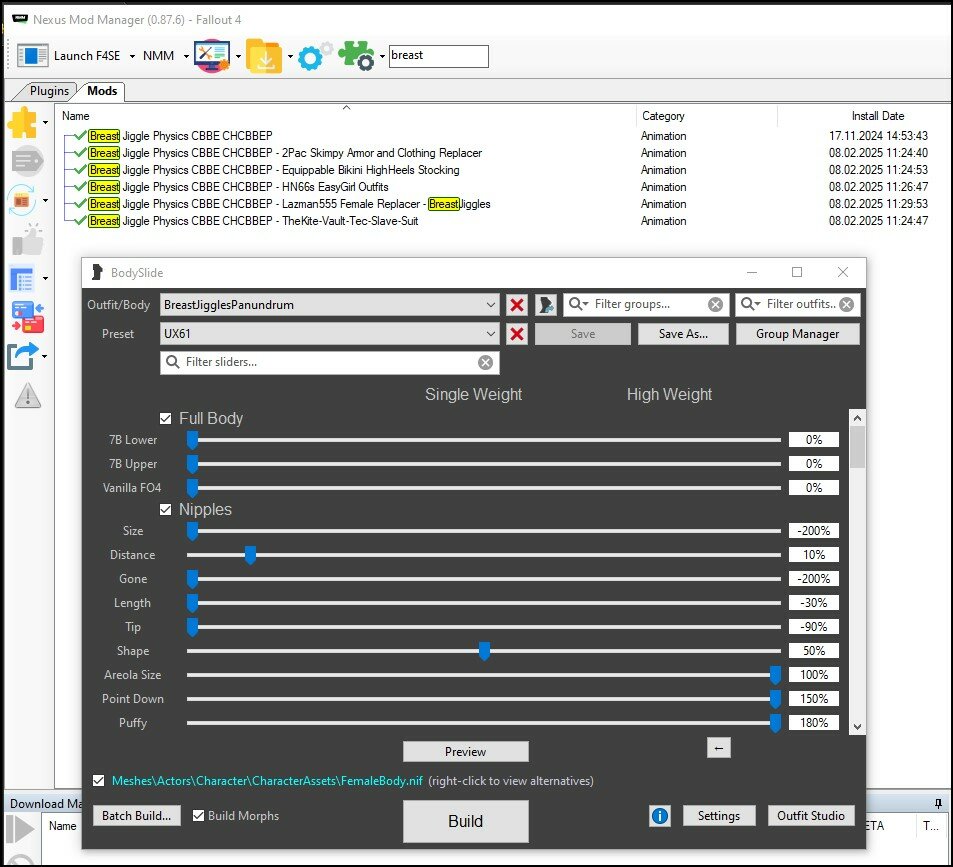Toggle checkmark of TheKite-Vault-Tec-Slave-Suit mod
Screen dimensions: 953x867
(x=80, y=221)
